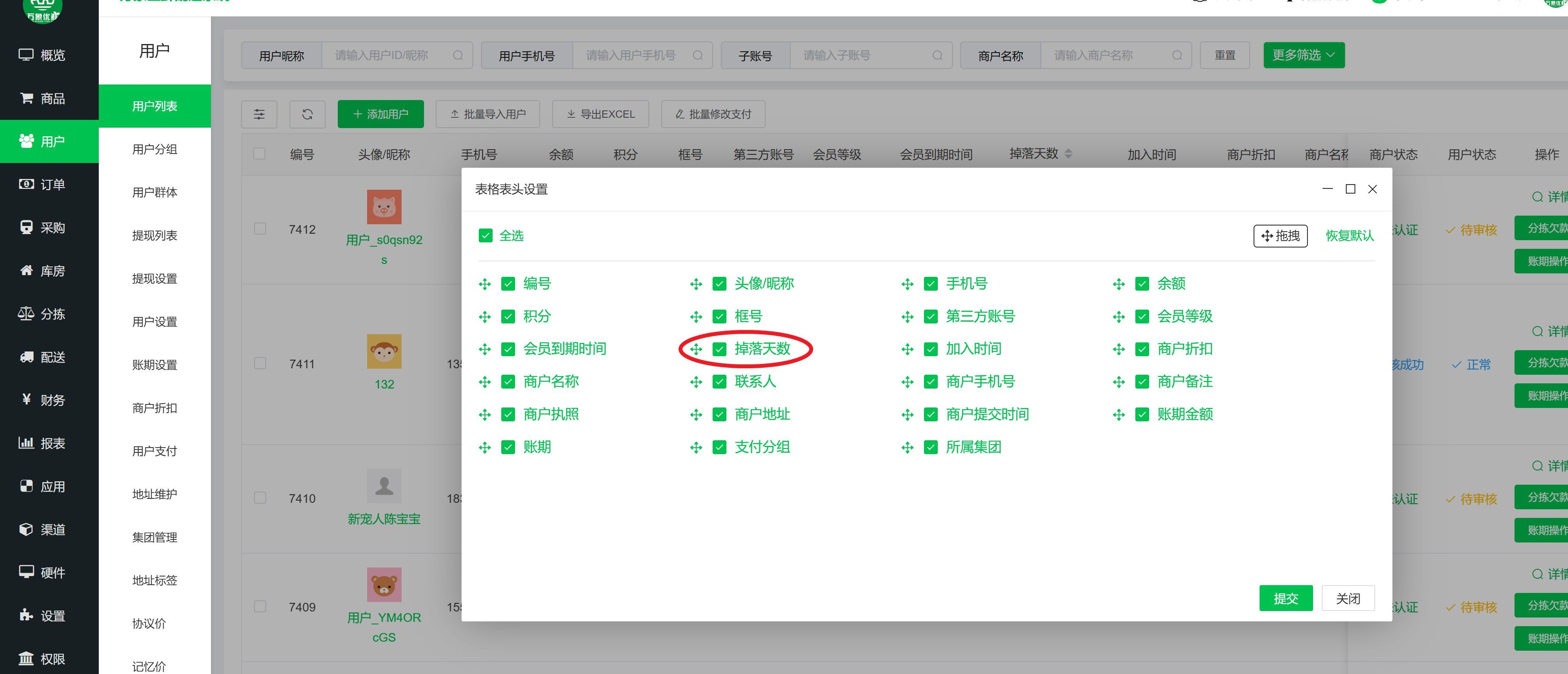1568x674 pixels.
Task: Click the refresh list icon button
Action: click(307, 114)
